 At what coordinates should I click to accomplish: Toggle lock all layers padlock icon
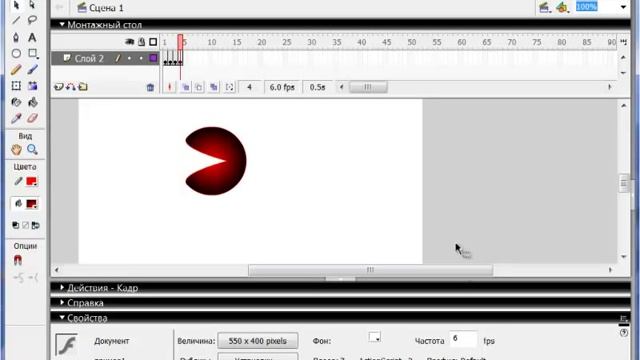pyautogui.click(x=142, y=42)
